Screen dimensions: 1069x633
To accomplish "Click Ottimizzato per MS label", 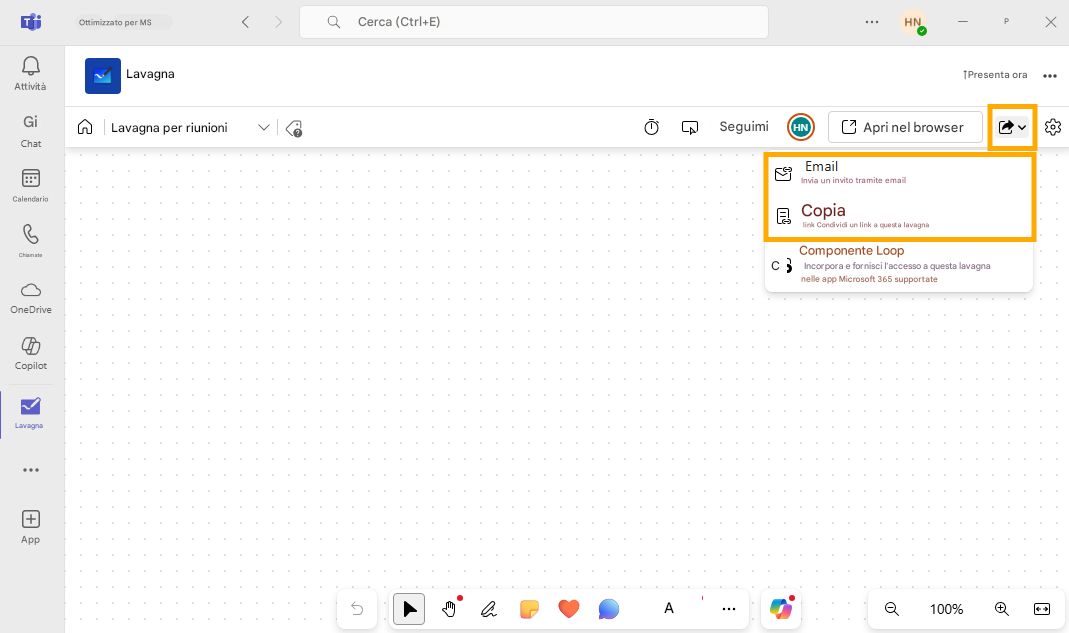I will 115,23.
